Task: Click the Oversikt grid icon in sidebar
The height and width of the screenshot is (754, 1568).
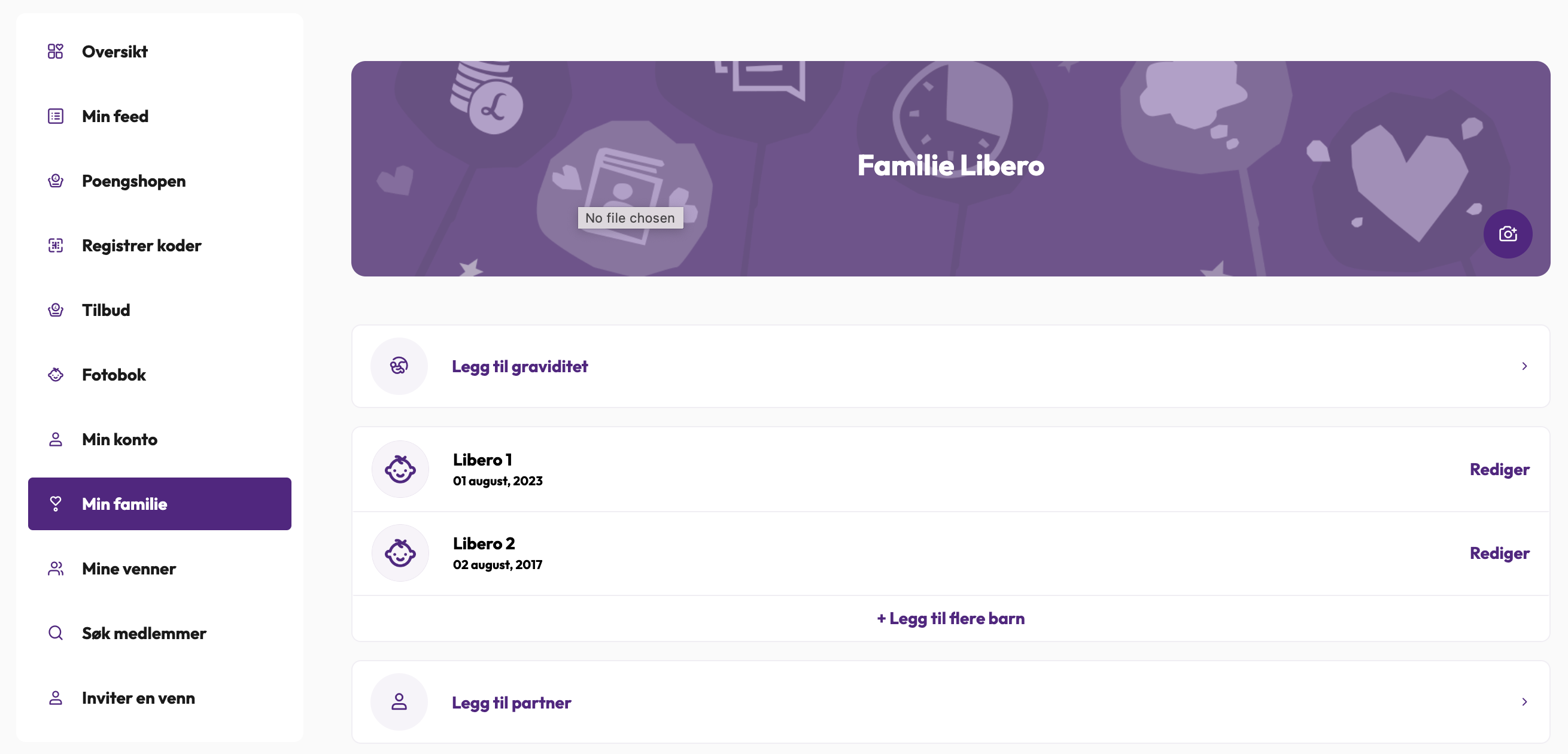Action: point(56,51)
